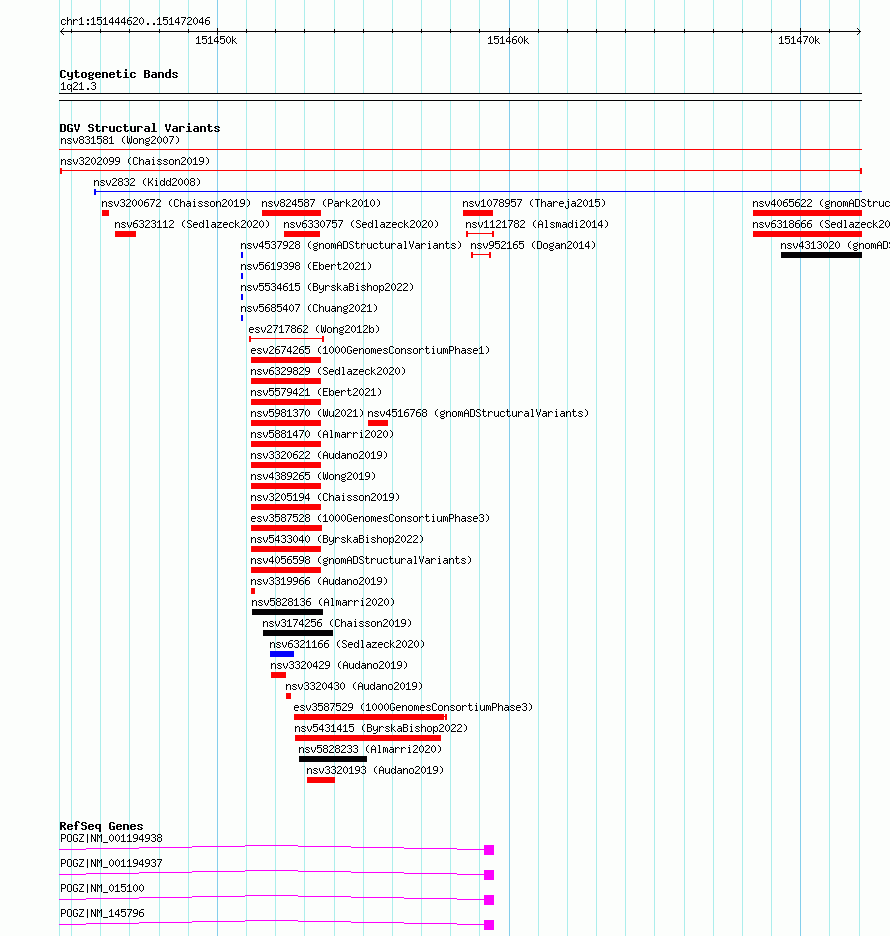The height and width of the screenshot is (936, 890).
Task: Select the POGZ|NM_001194937 transcript label
Action: [x=112, y=863]
